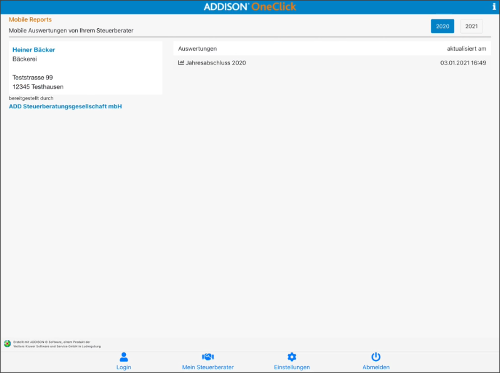Click the Mobile Reports heading
500x373 pixels.
pos(30,20)
